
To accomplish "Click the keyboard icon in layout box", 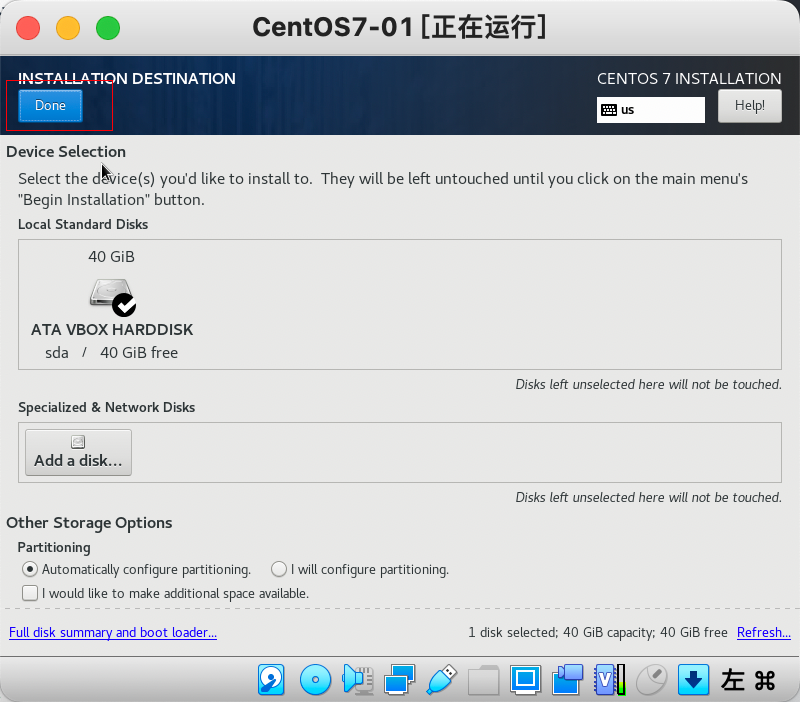I will tap(609, 110).
